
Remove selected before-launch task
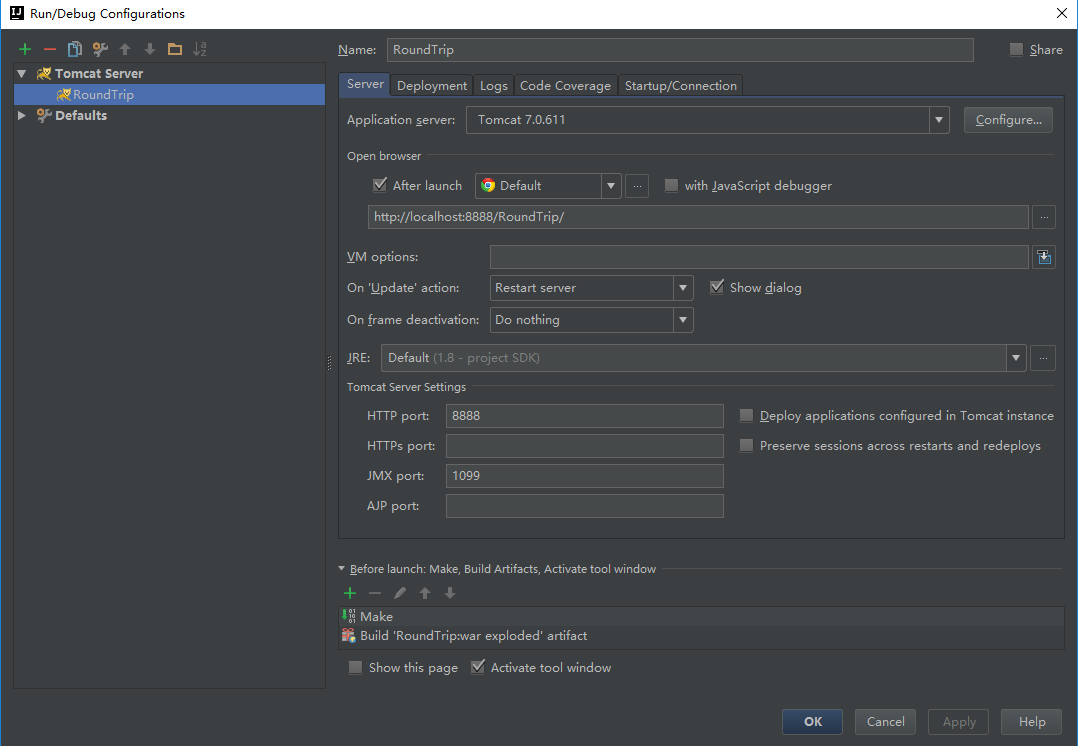pos(375,593)
